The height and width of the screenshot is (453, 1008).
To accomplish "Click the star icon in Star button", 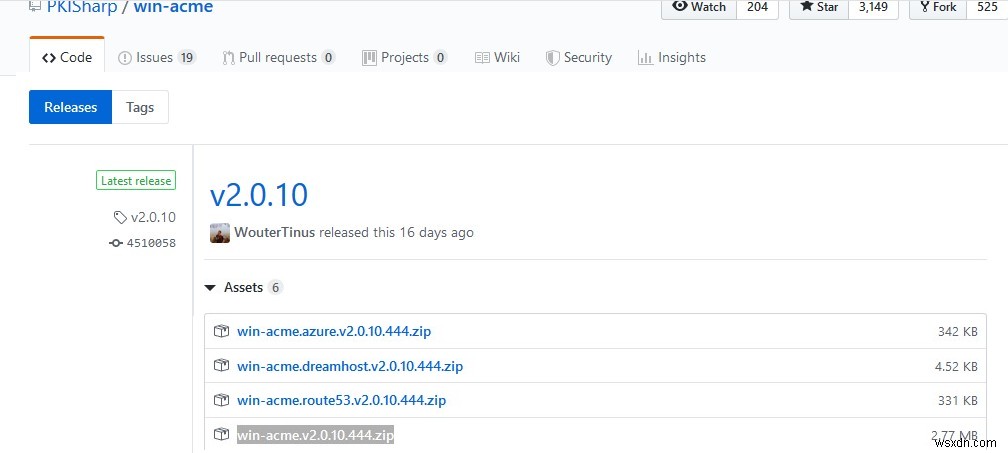I will click(x=807, y=6).
